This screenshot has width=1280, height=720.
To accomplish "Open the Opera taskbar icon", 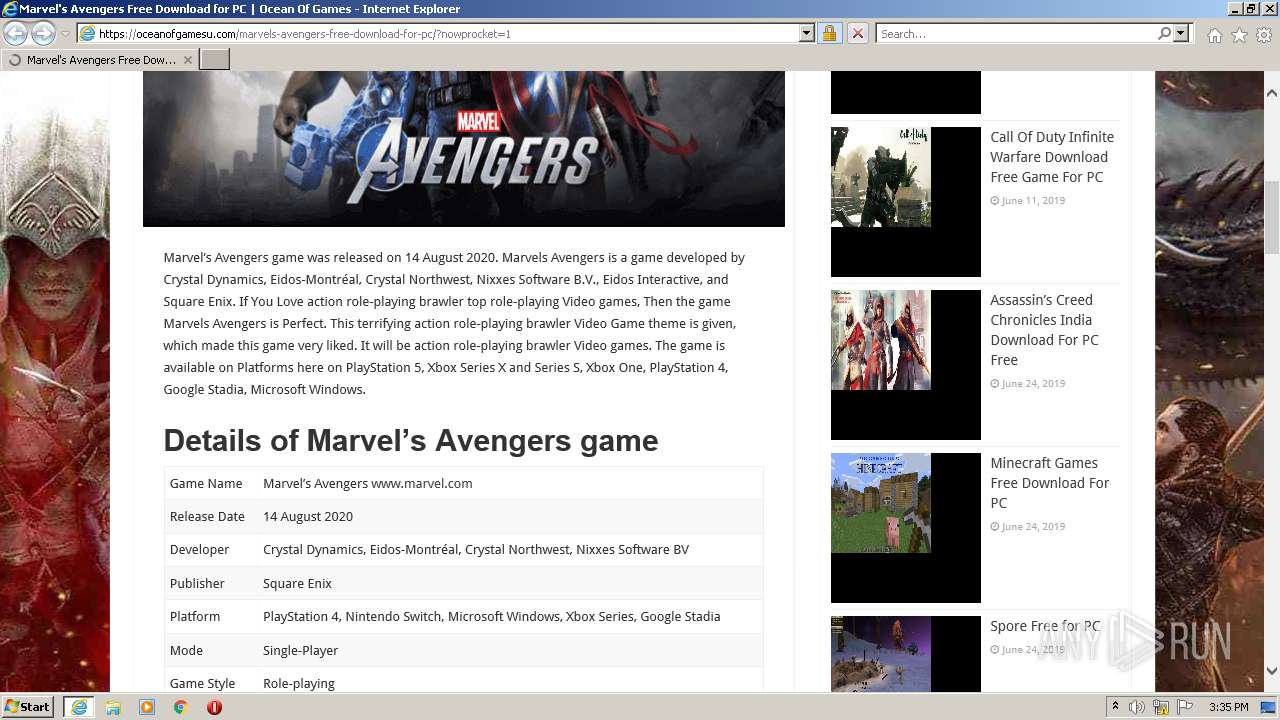I will pyautogui.click(x=214, y=707).
